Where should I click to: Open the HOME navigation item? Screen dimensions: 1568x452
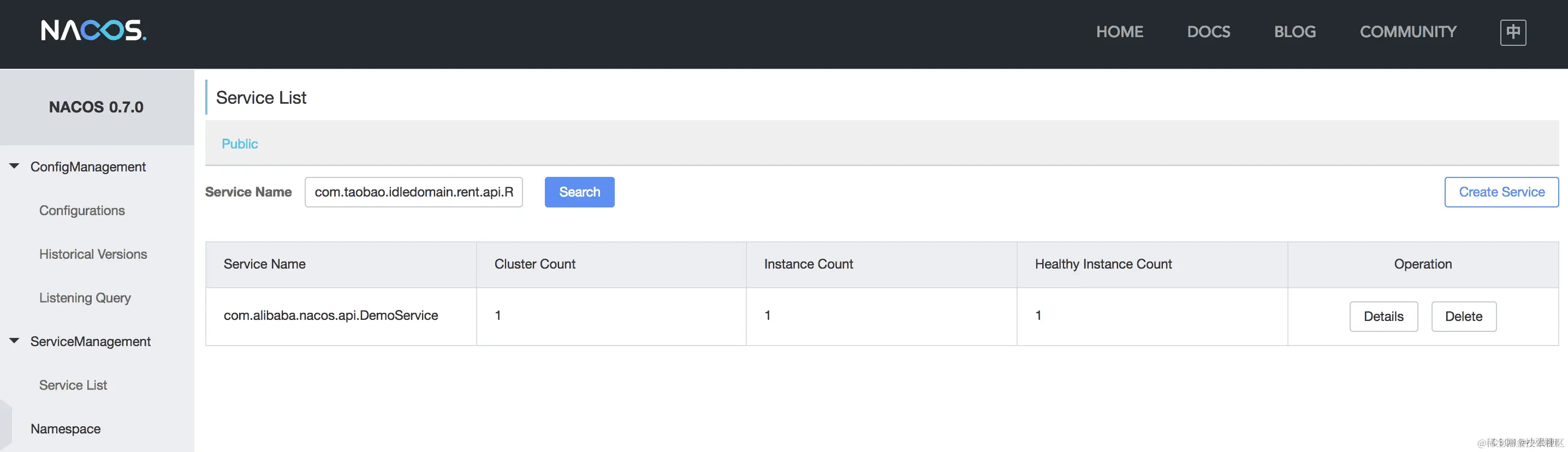1119,32
